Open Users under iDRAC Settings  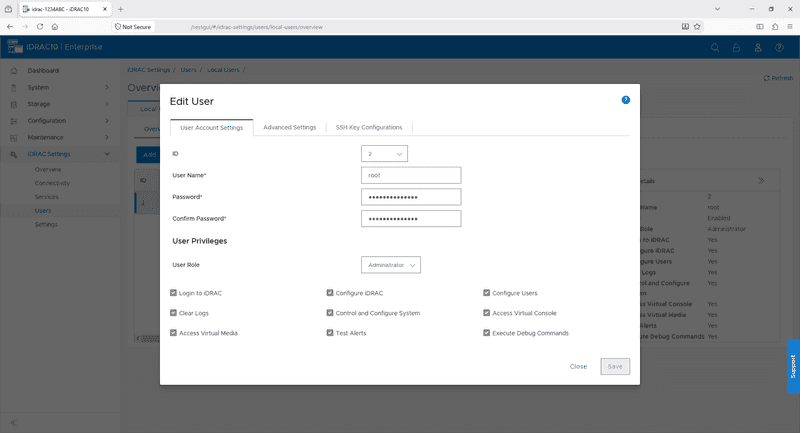(x=43, y=211)
